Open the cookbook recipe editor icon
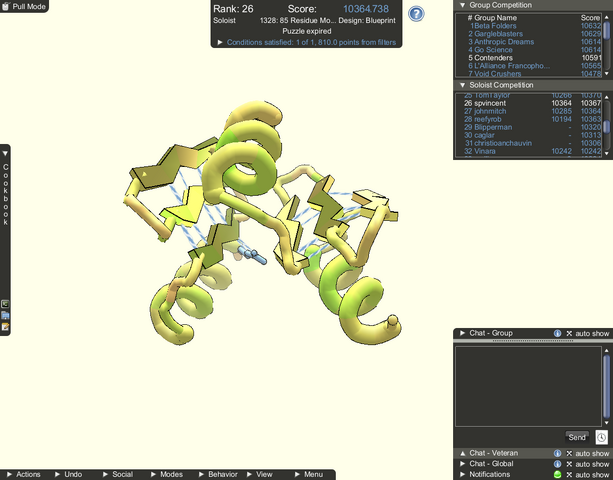 [5, 304]
